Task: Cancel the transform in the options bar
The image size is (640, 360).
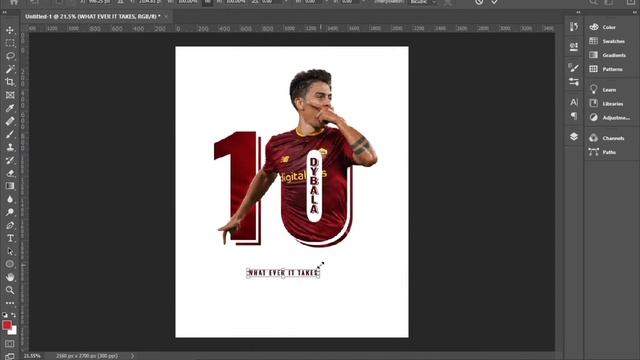Action: [479, 2]
